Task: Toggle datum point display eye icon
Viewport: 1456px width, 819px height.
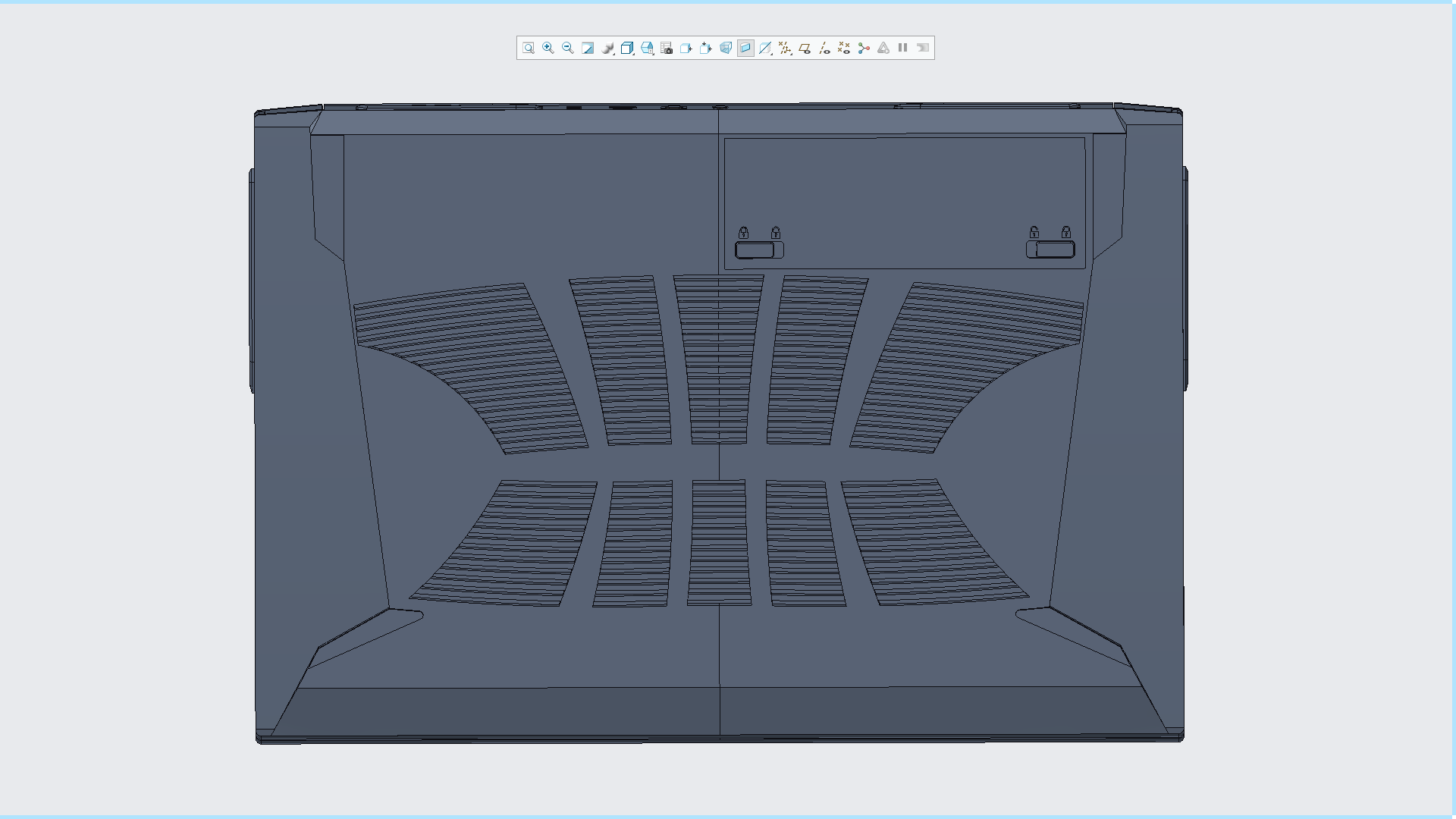Action: click(x=844, y=48)
